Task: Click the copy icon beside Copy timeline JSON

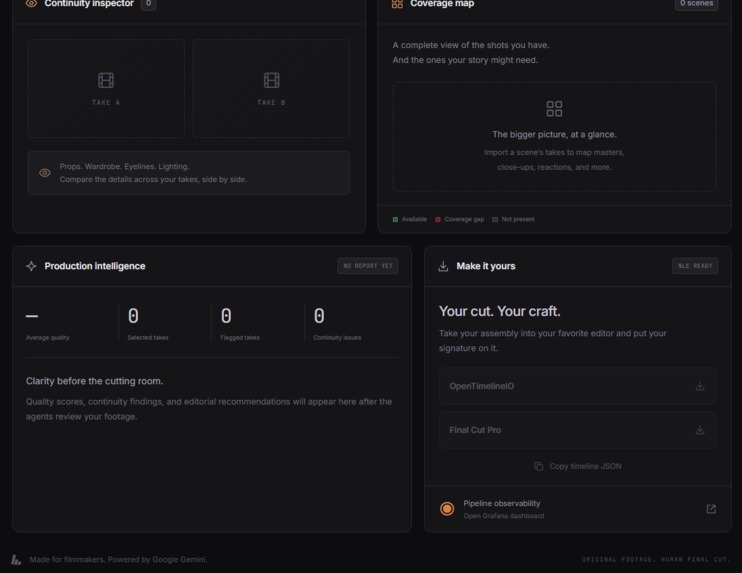Action: 539,467
